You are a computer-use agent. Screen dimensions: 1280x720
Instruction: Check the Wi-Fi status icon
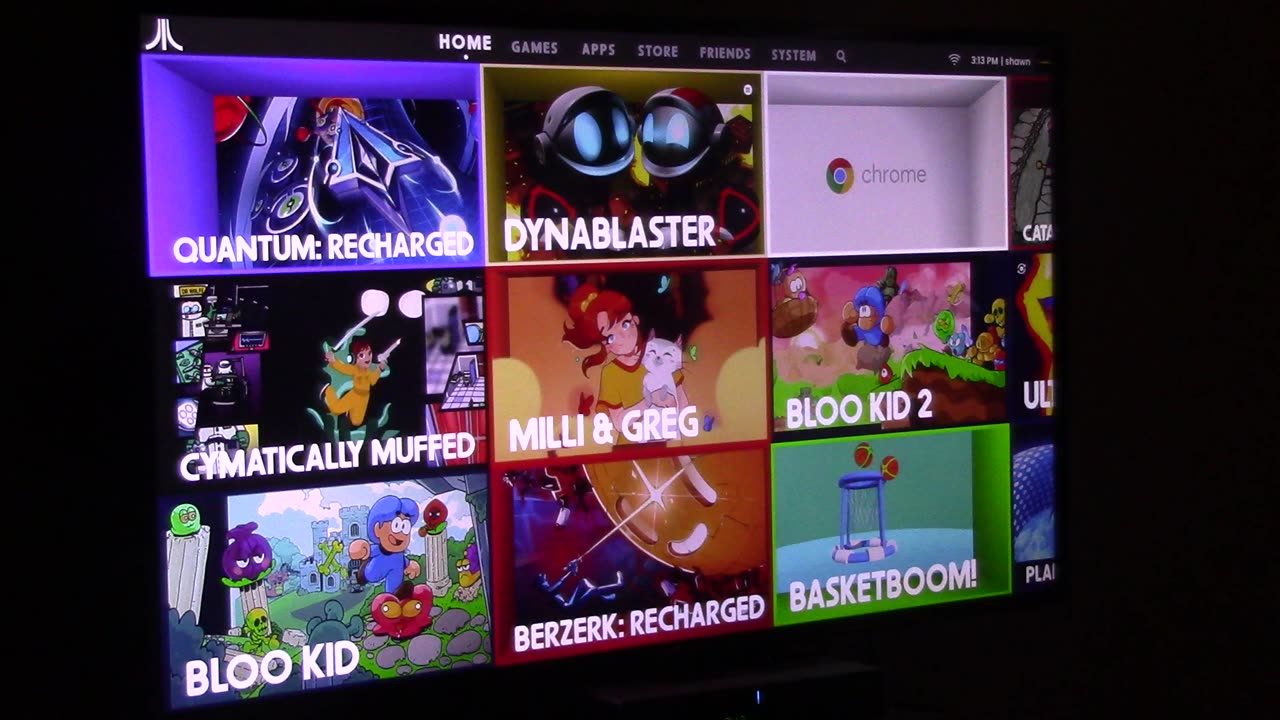tap(954, 60)
